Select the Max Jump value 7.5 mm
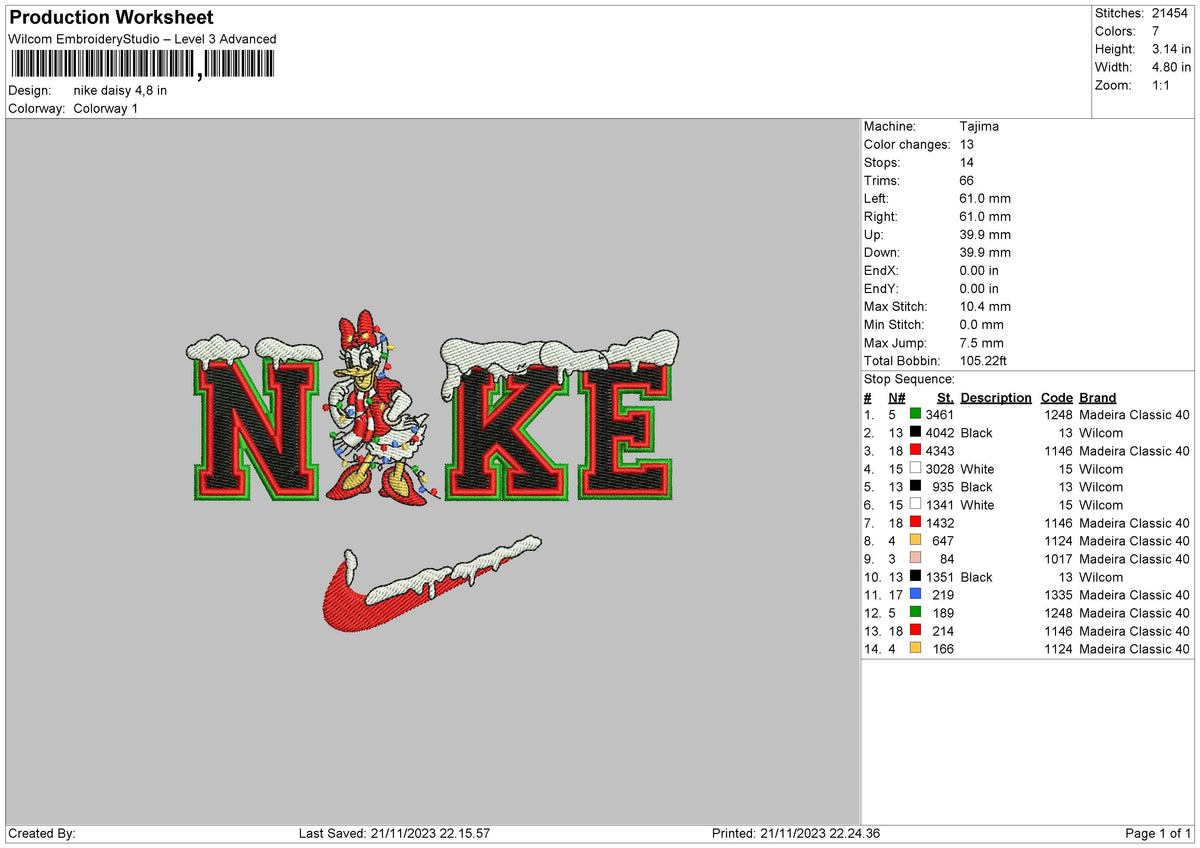 [981, 342]
